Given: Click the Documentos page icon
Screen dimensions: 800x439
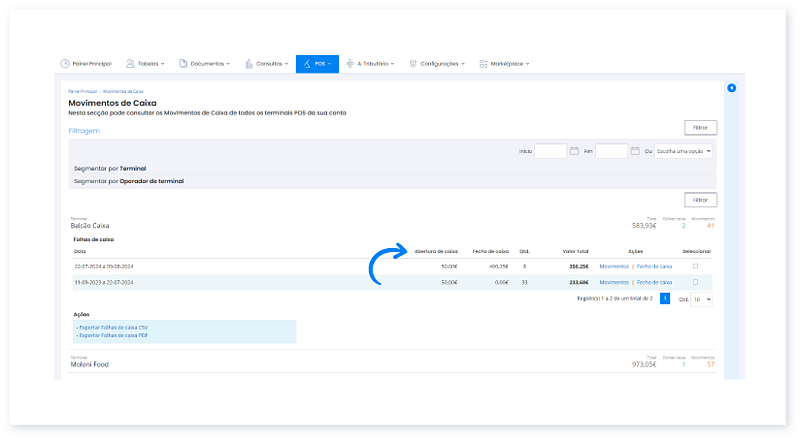Looking at the screenshot, I should (x=183, y=64).
